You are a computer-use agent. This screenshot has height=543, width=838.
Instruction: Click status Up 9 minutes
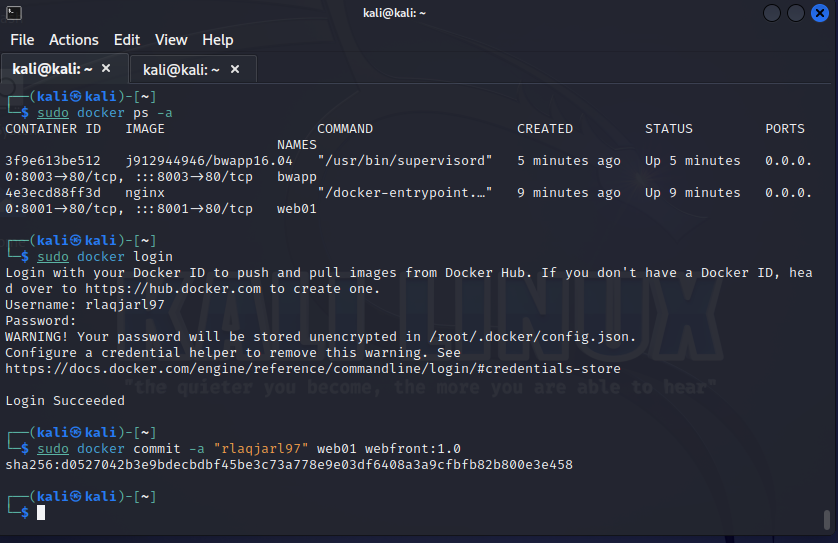point(693,193)
